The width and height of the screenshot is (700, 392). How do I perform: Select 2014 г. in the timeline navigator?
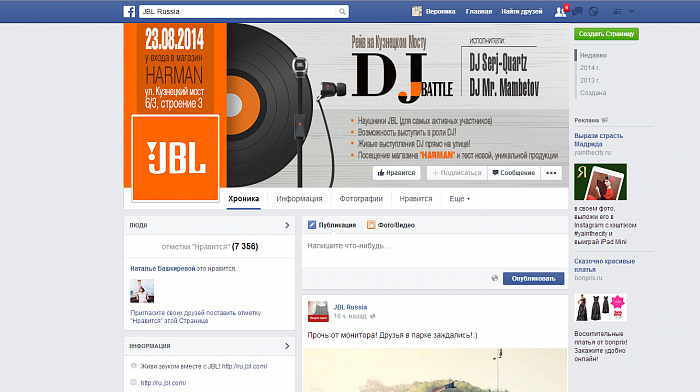coord(590,68)
